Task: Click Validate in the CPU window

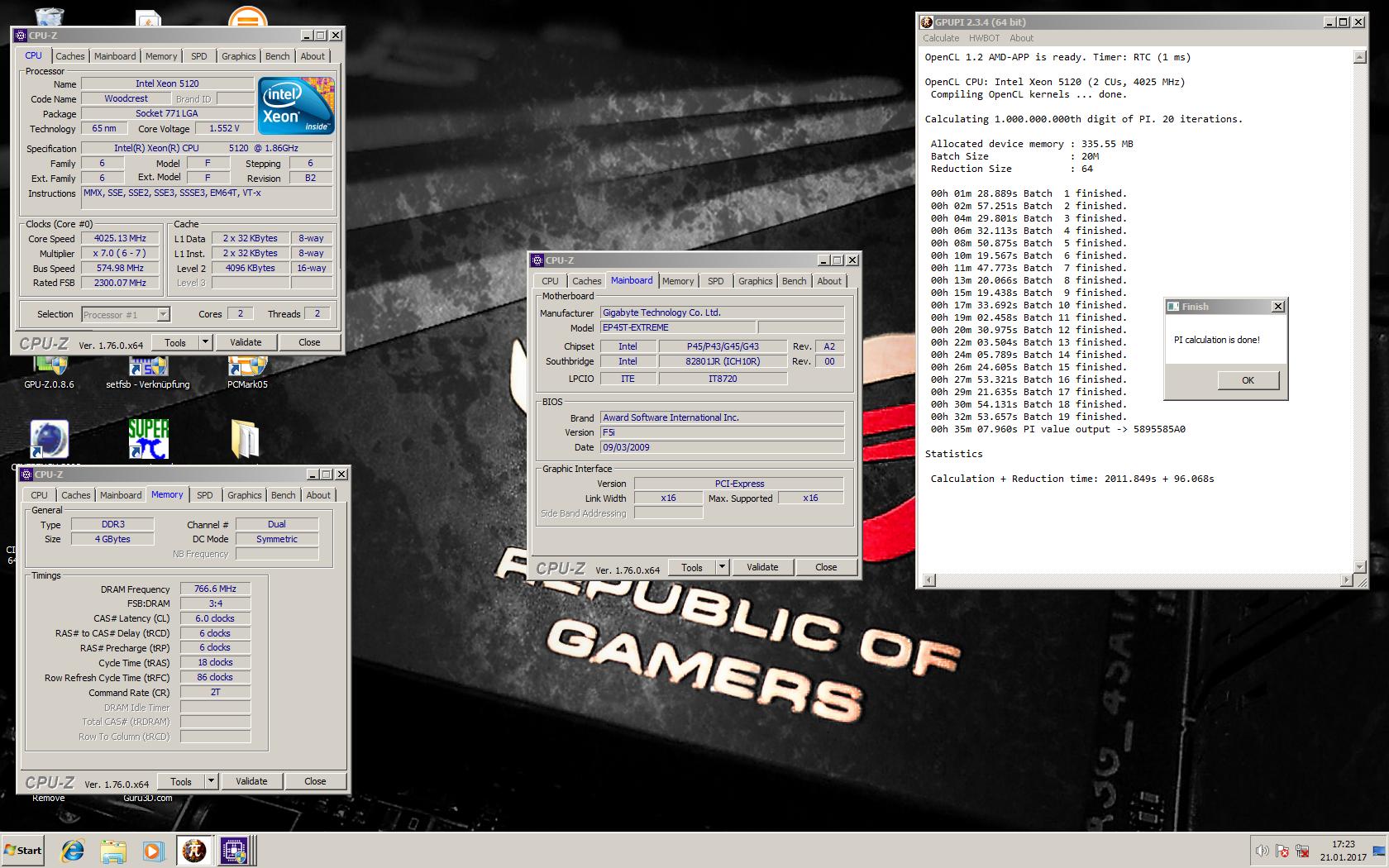Action: (x=246, y=342)
